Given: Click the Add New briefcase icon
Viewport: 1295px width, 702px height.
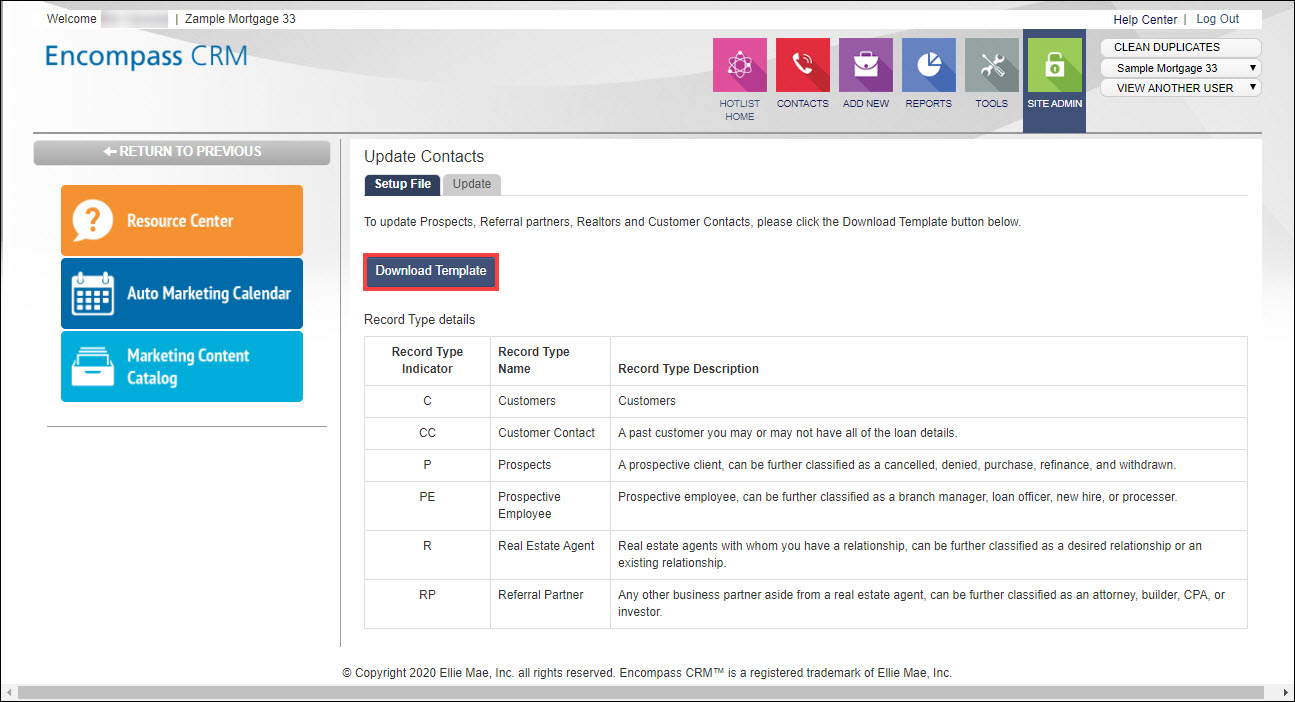Looking at the screenshot, I should point(865,66).
